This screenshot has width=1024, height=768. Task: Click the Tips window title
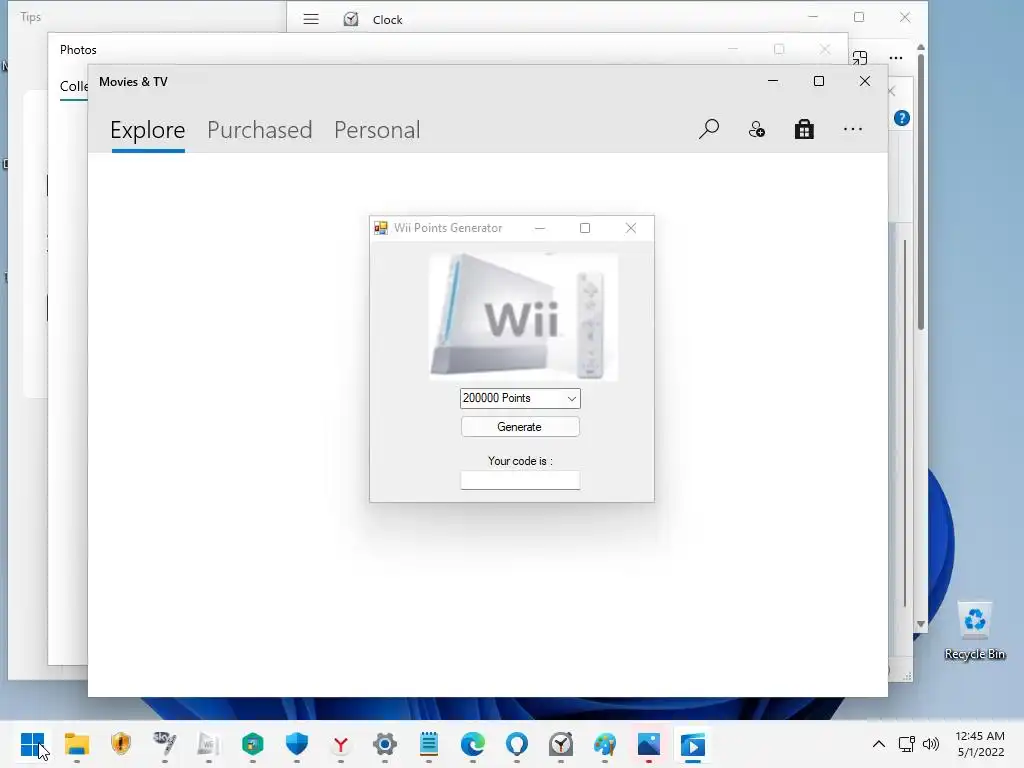tap(31, 16)
